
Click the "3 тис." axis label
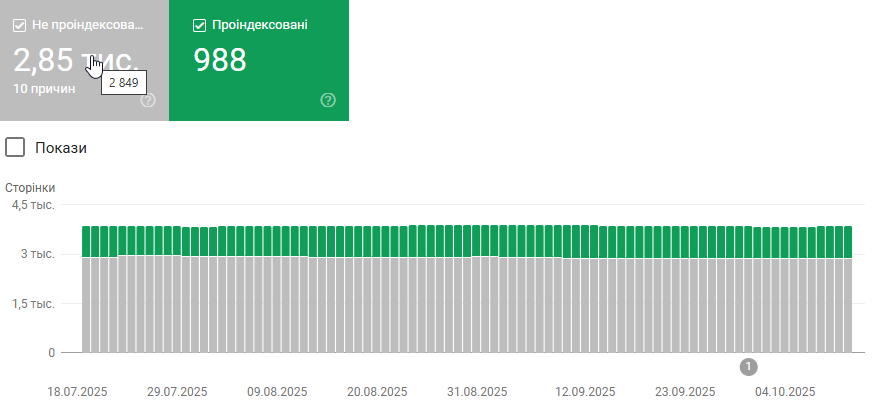click(38, 254)
